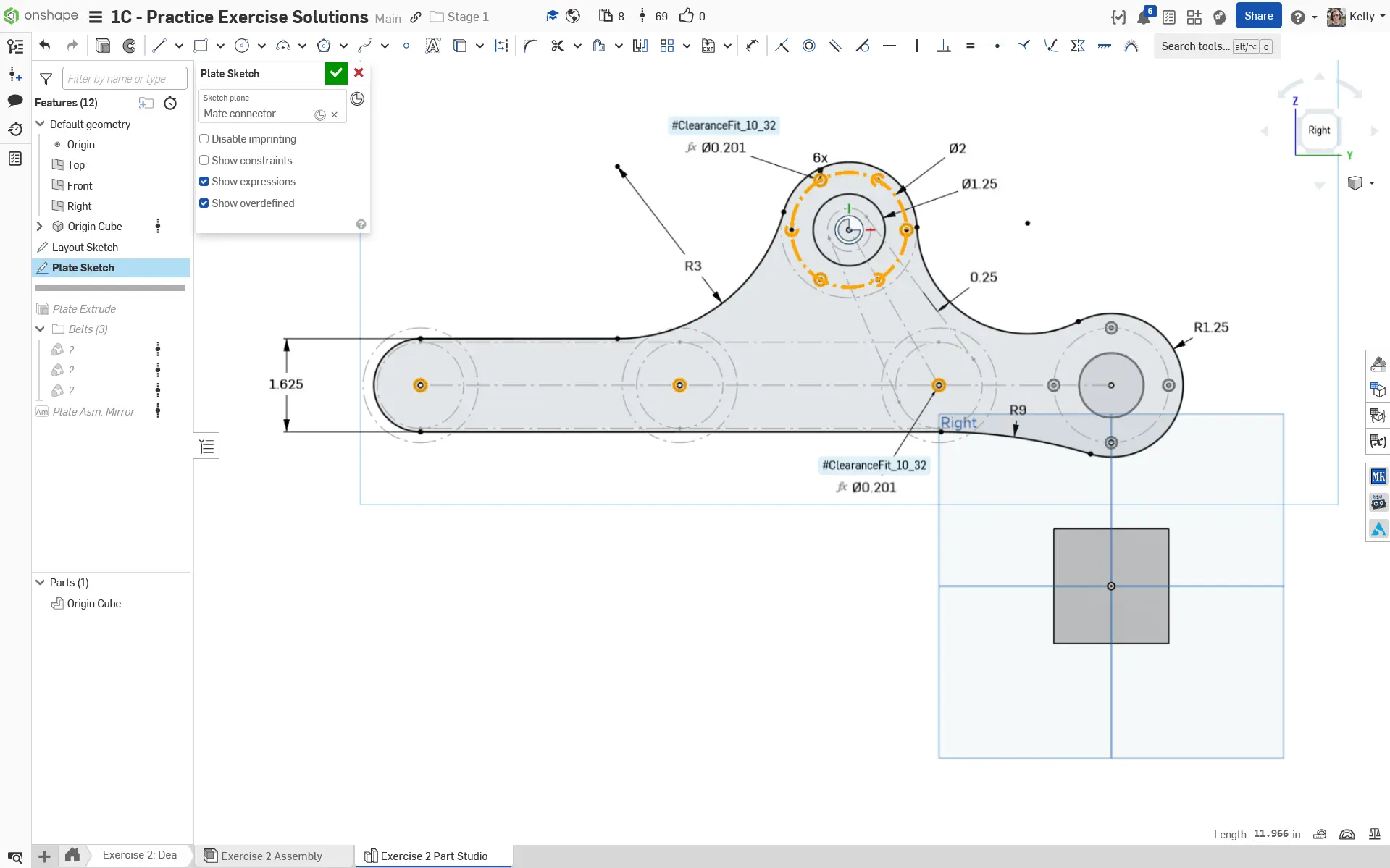Screen dimensions: 1390x868
Task: Click the Search tools field
Action: pos(1195,46)
